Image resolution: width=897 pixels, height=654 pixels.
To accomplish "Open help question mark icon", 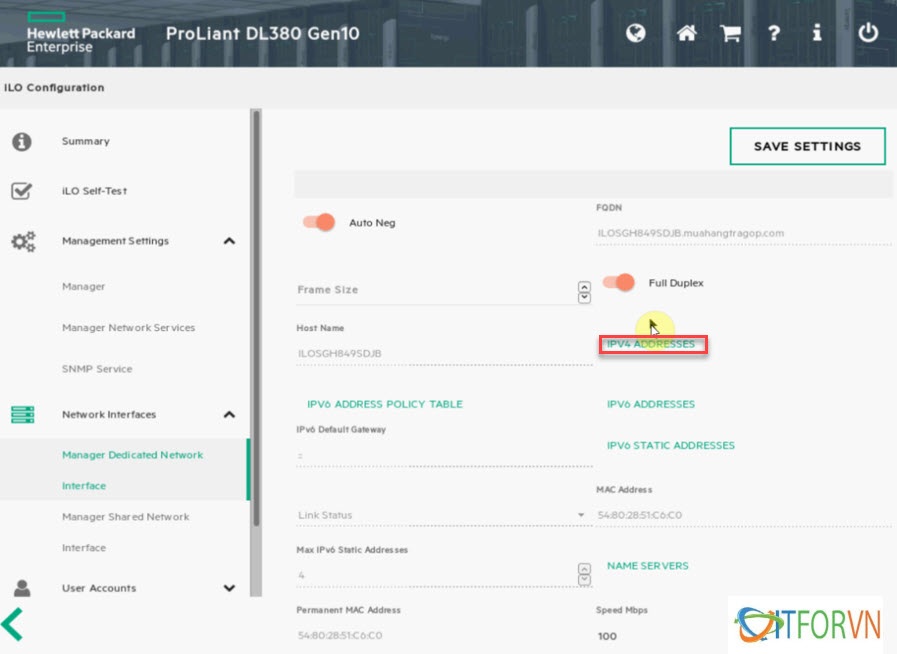I will pos(774,33).
